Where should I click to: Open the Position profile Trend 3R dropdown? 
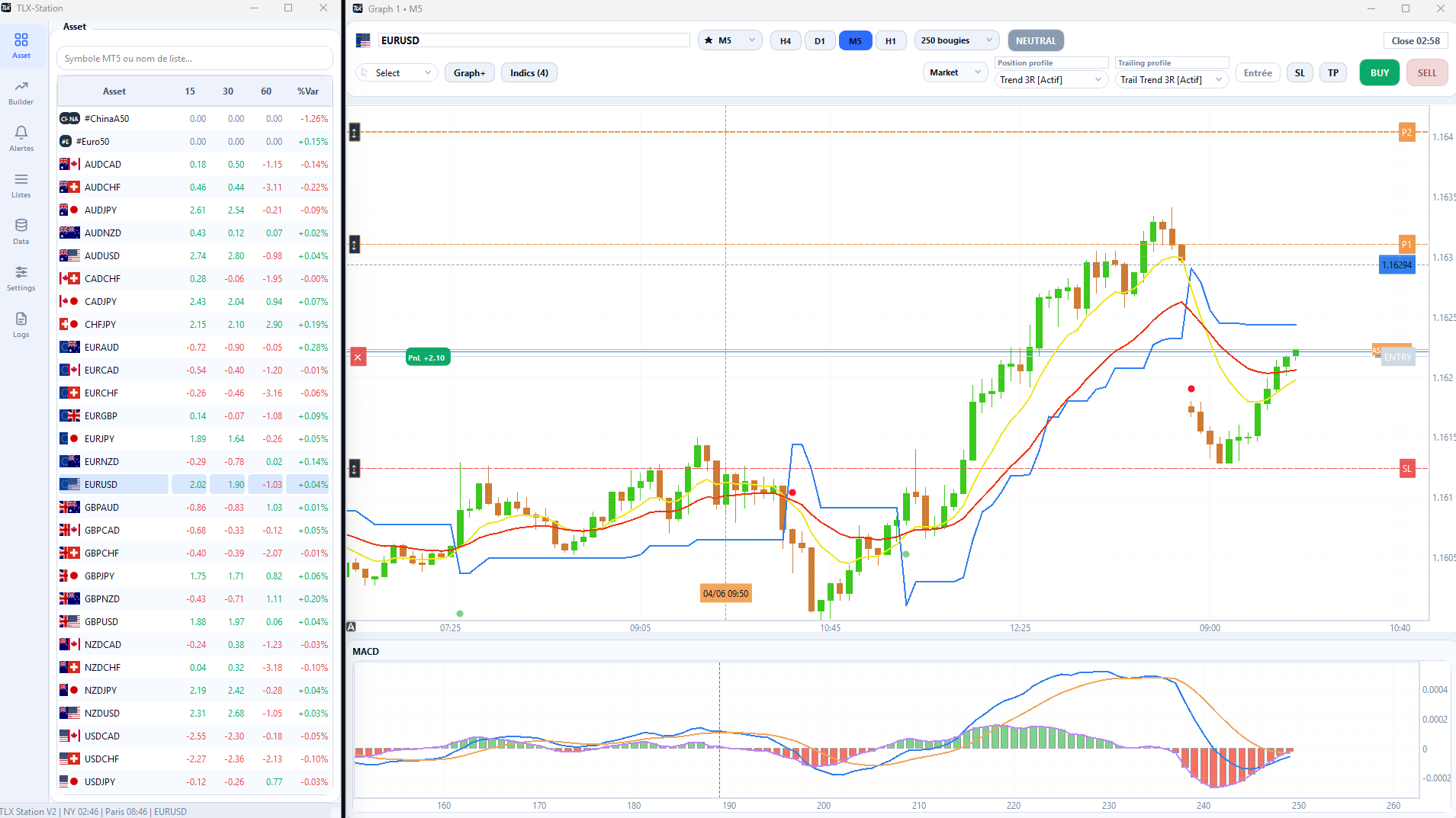pos(1051,80)
